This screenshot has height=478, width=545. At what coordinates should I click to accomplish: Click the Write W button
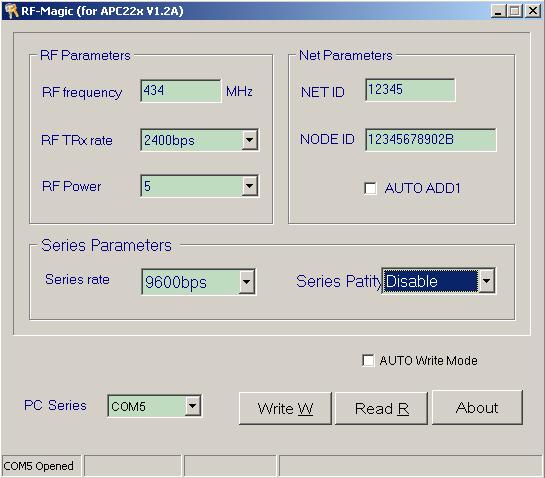coord(285,408)
